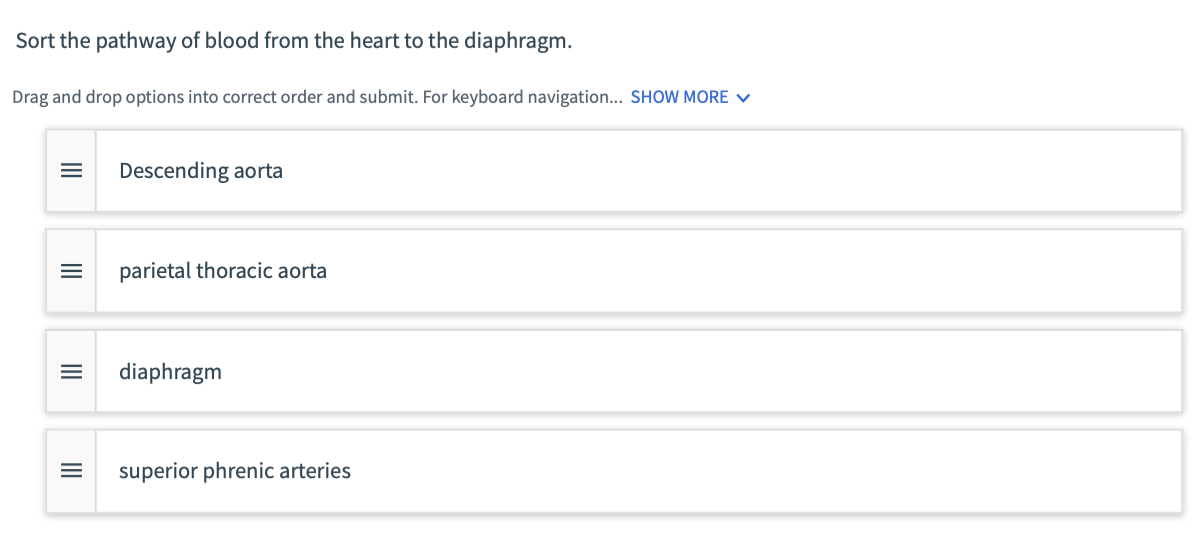
Task: Click blank area of the diaphragm answer card
Action: click(700, 372)
